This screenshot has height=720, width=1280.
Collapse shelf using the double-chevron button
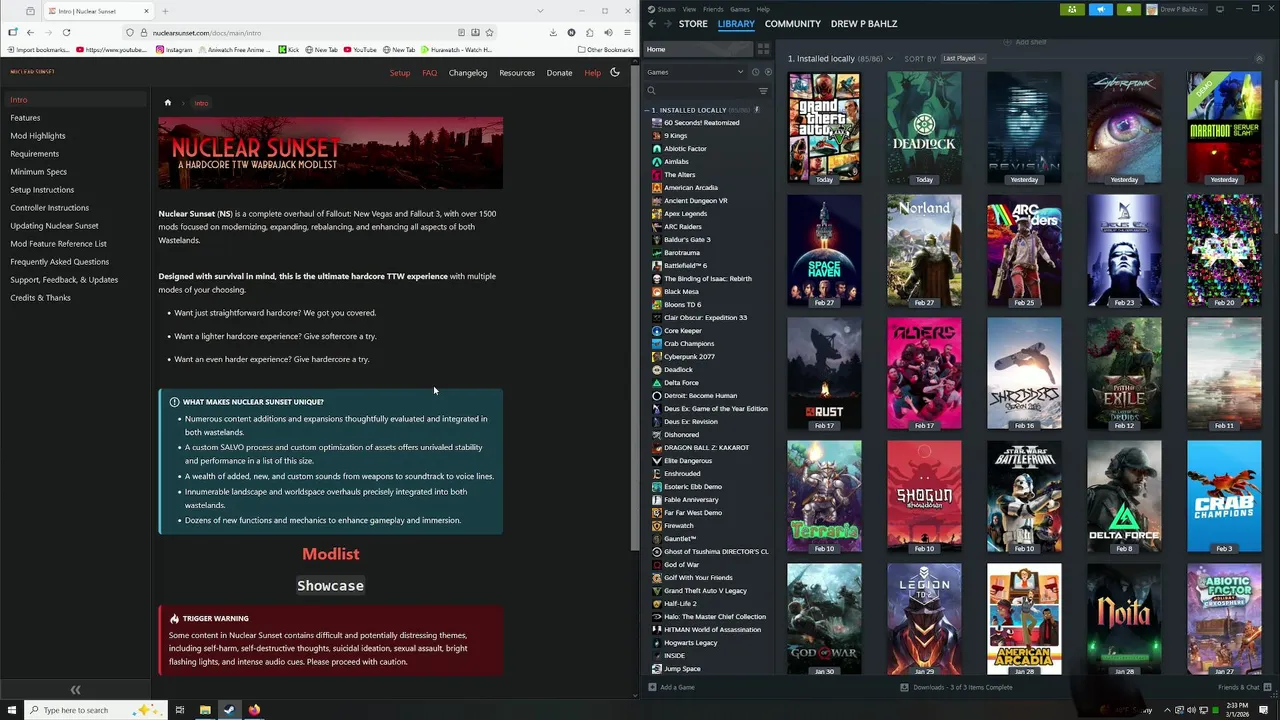pyautogui.click(x=1259, y=58)
